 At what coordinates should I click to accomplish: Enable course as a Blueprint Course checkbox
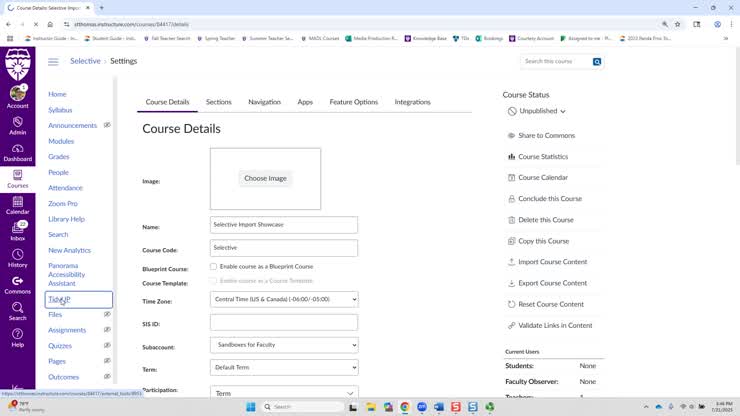click(x=213, y=266)
